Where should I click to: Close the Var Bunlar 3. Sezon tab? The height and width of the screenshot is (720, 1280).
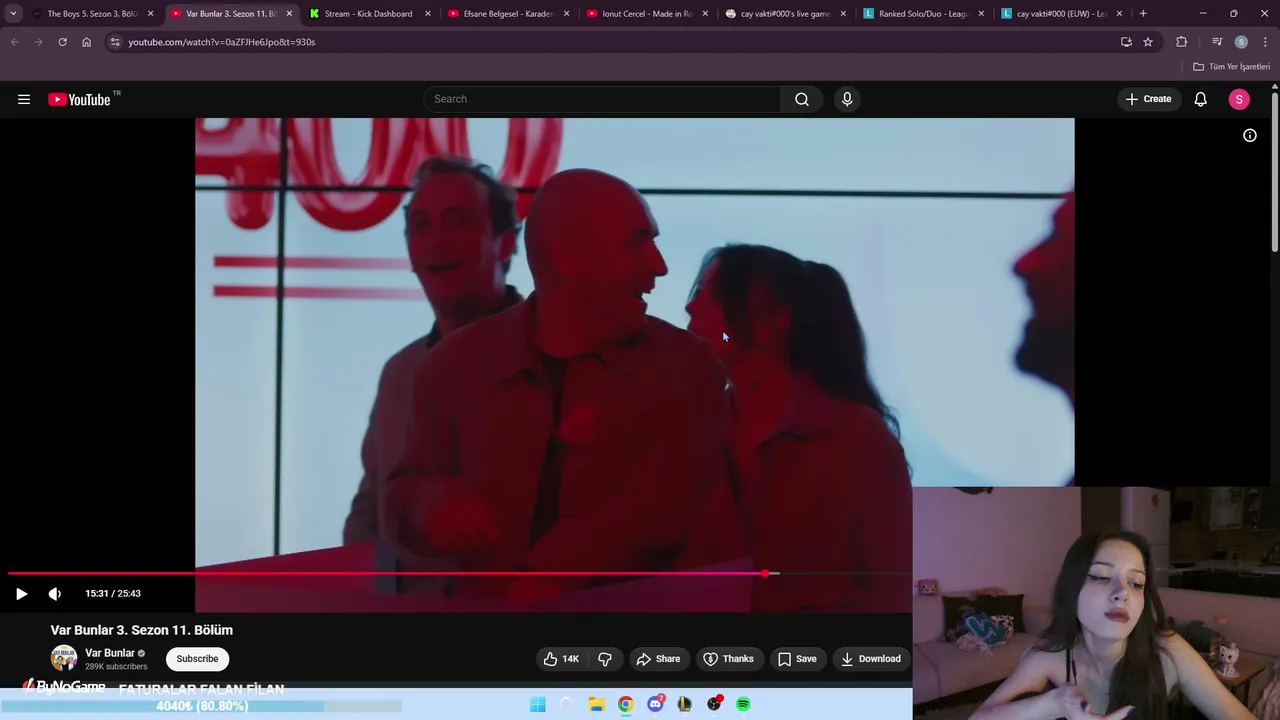pyautogui.click(x=289, y=14)
